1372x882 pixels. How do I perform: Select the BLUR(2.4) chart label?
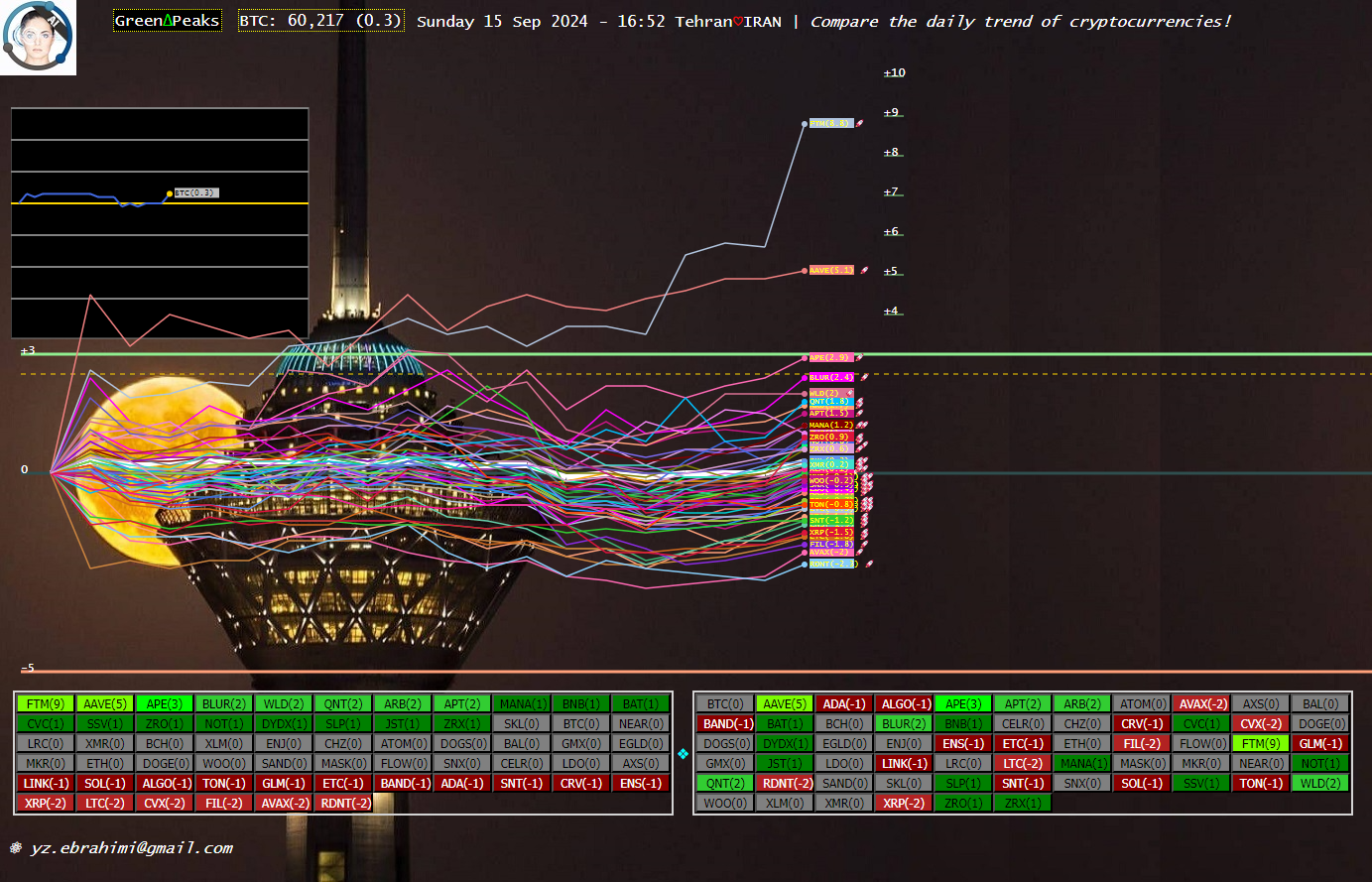[831, 377]
